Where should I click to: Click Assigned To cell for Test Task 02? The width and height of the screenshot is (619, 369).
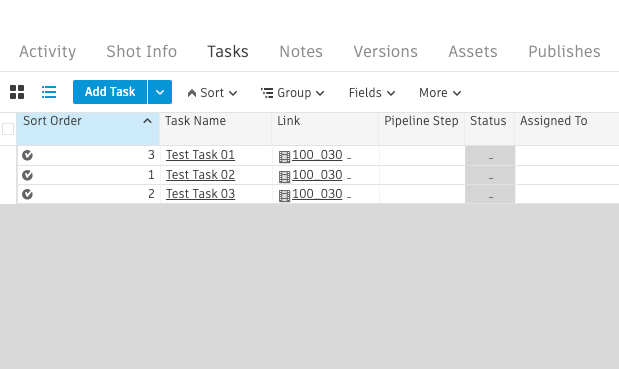click(567, 175)
